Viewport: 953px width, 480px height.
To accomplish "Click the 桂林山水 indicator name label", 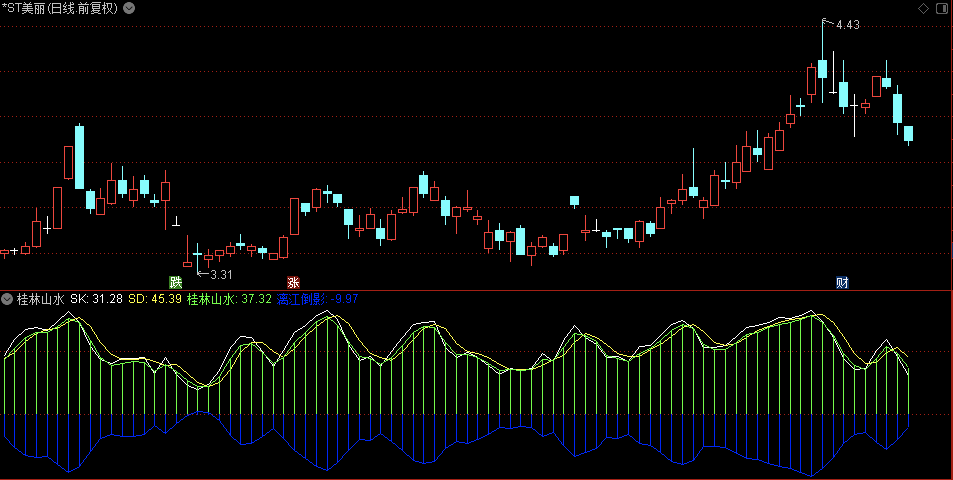I will (x=40, y=299).
